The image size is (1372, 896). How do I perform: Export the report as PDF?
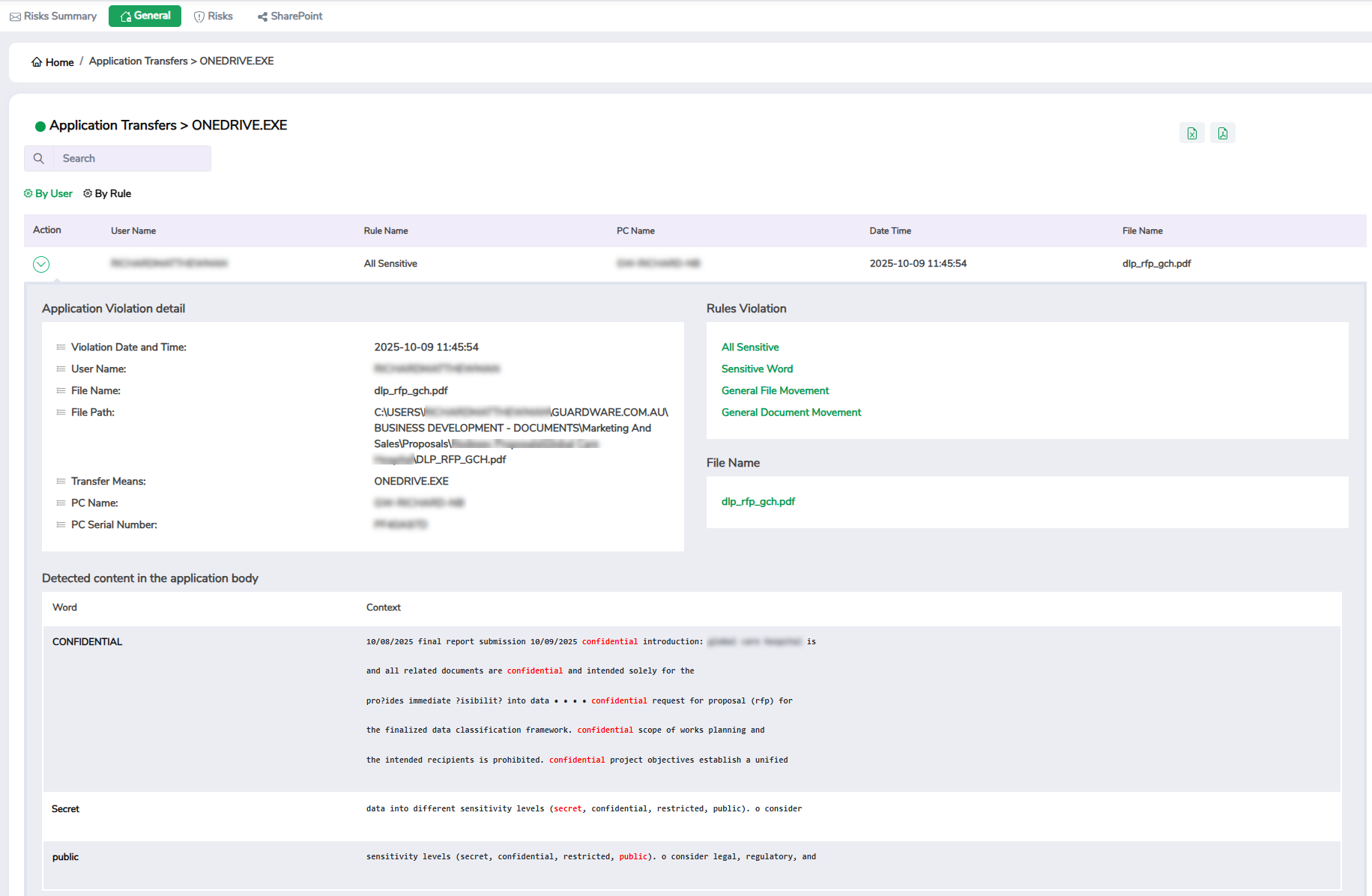click(x=1222, y=133)
